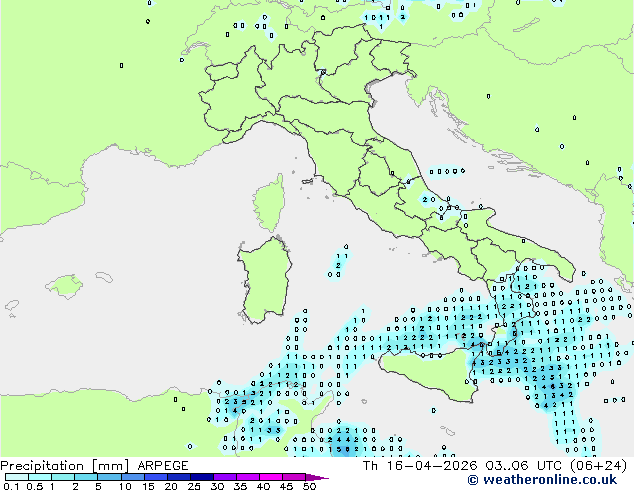
Task: Click the 25–30 mm dark blue swatch
Action: click(201, 477)
